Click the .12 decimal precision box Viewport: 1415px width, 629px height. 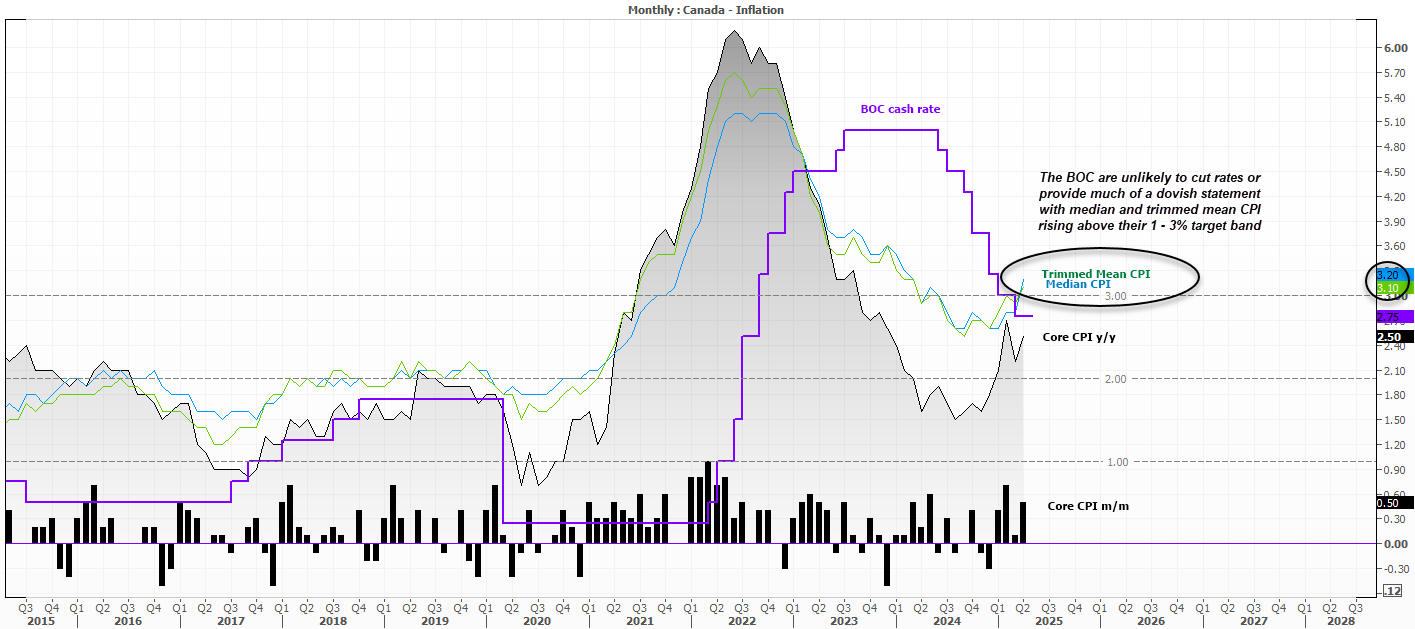(1390, 590)
